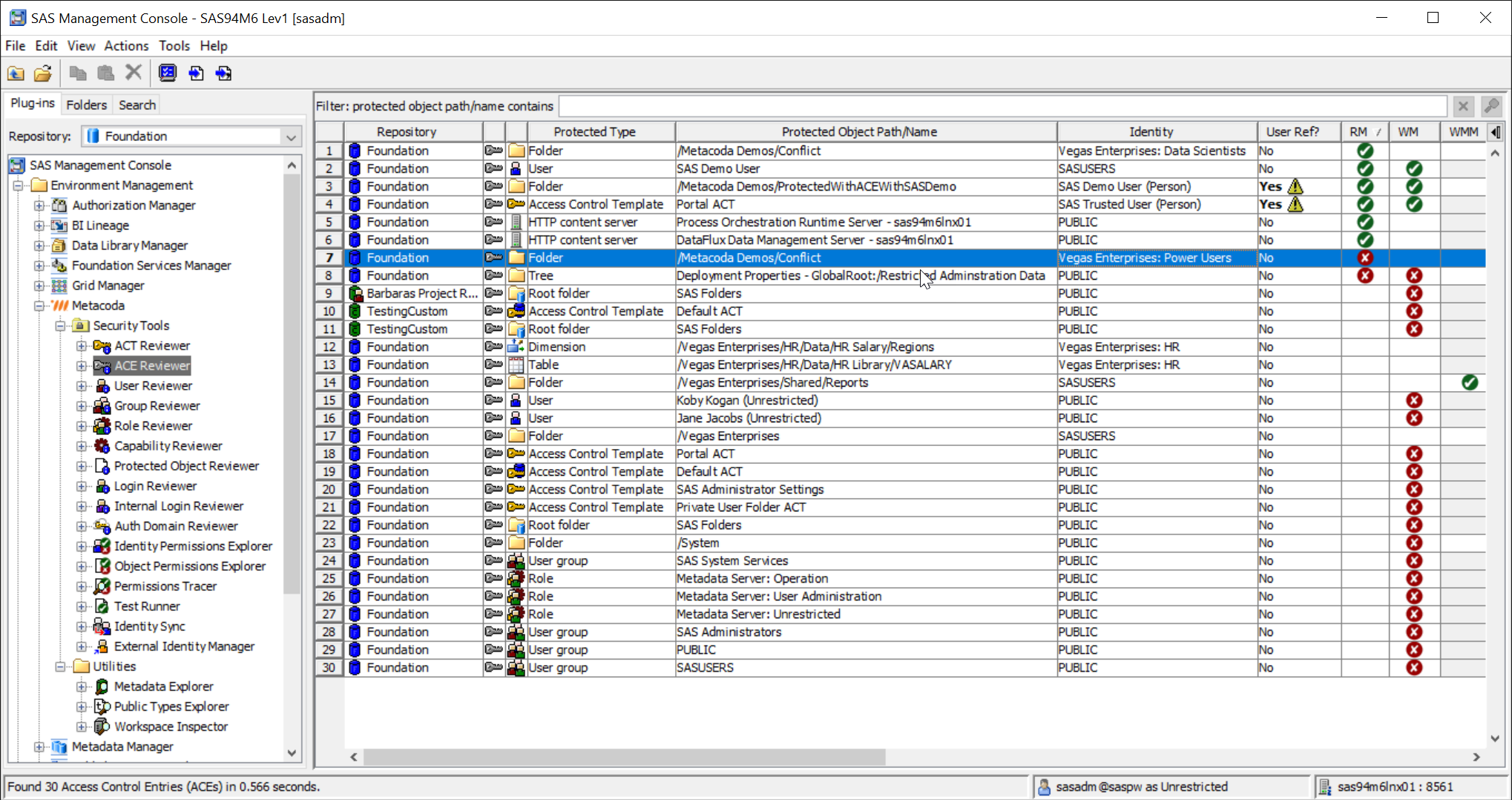
Task: Open the User Reviewer plug-in icon
Action: pos(102,386)
